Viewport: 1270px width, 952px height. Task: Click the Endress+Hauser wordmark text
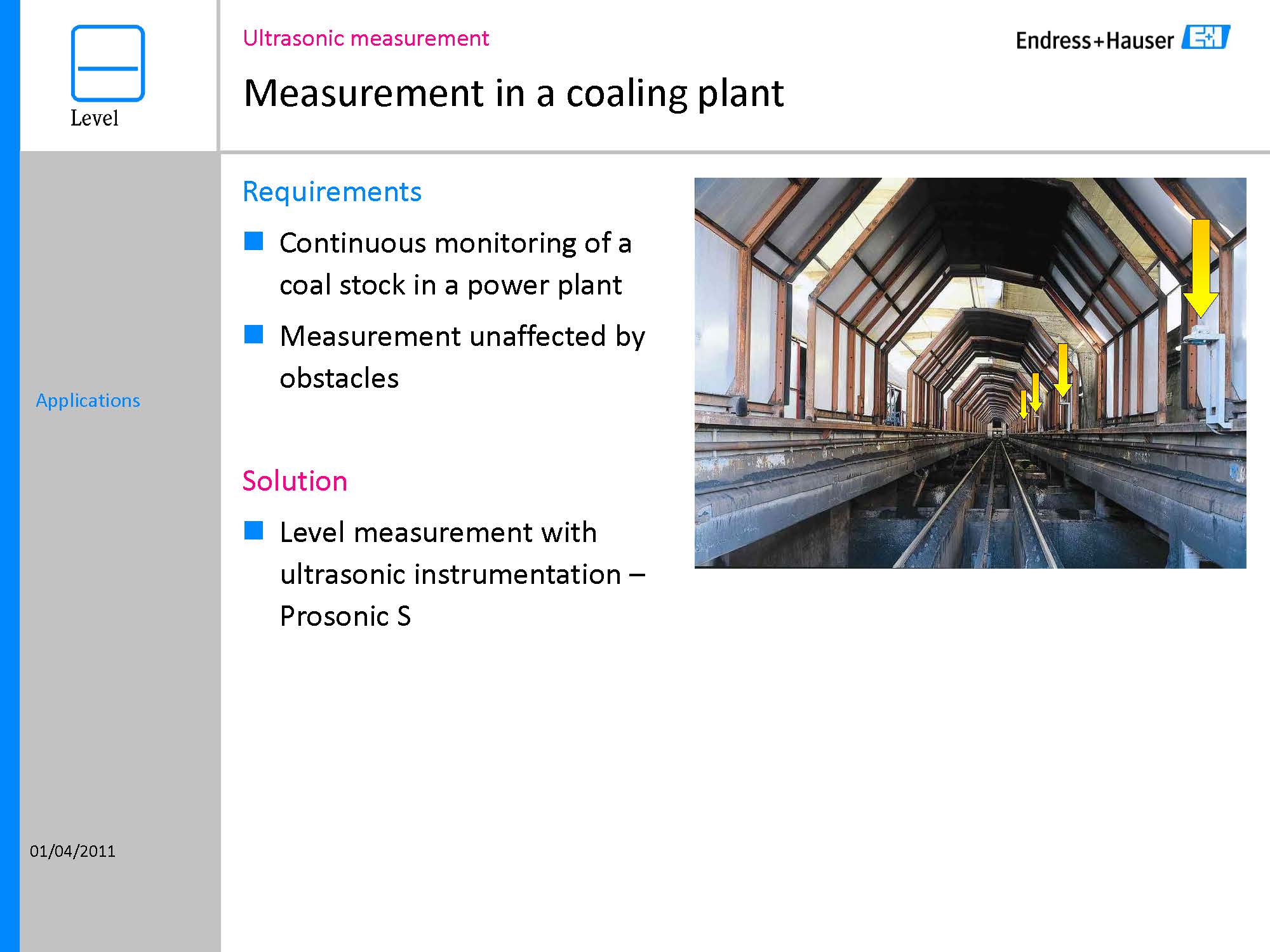(x=1095, y=41)
